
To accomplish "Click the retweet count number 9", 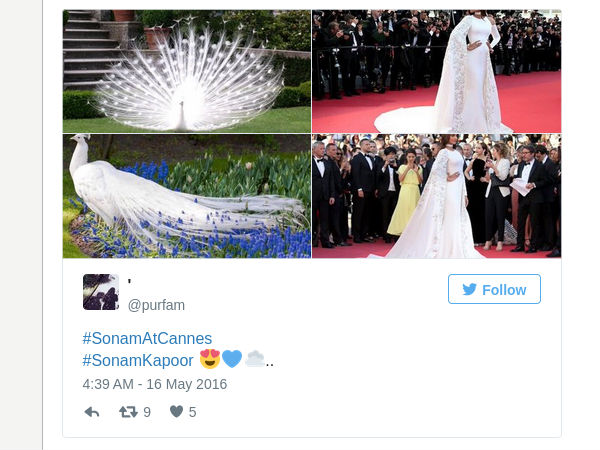I will pos(147,412).
